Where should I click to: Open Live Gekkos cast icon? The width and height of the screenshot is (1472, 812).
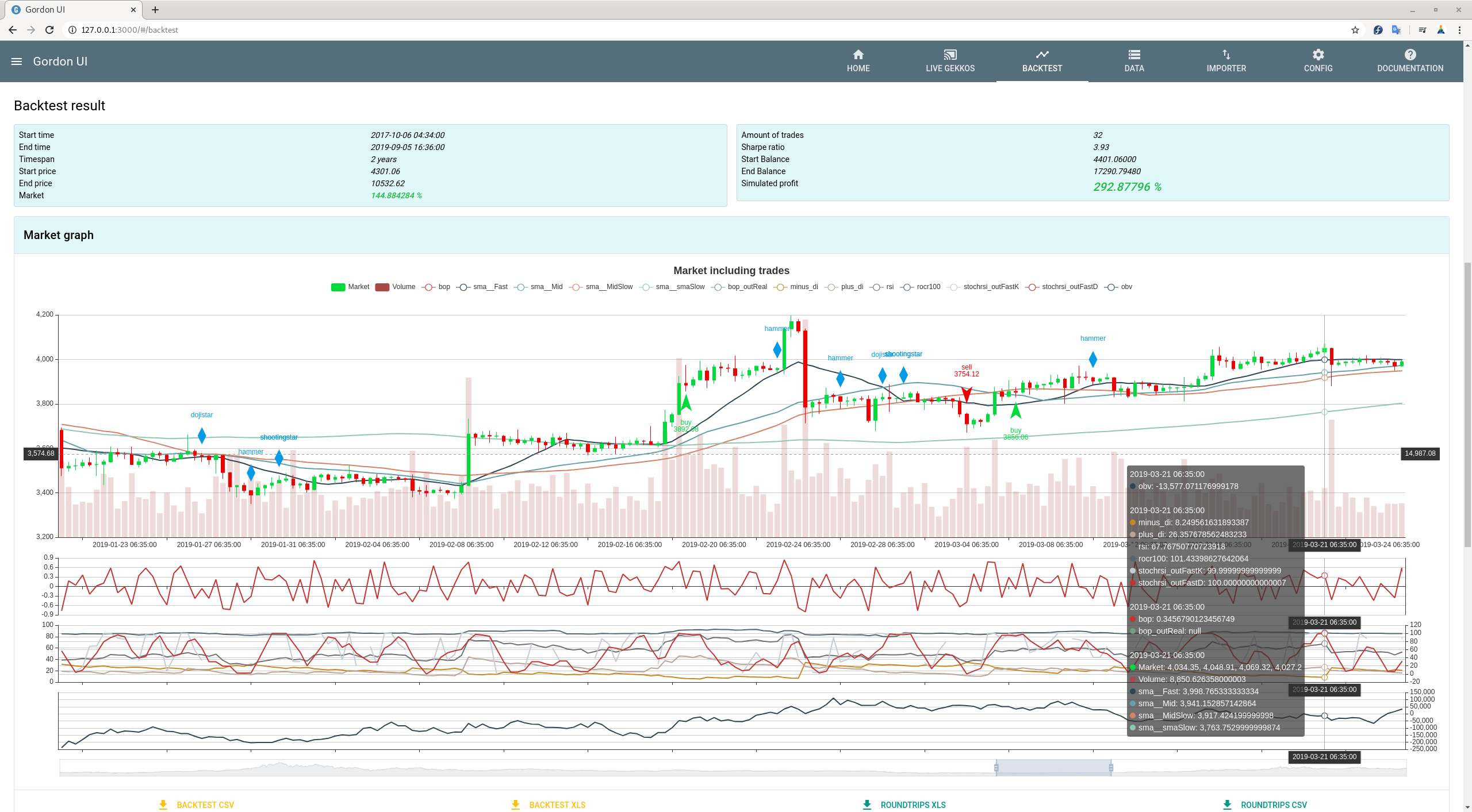(x=950, y=55)
